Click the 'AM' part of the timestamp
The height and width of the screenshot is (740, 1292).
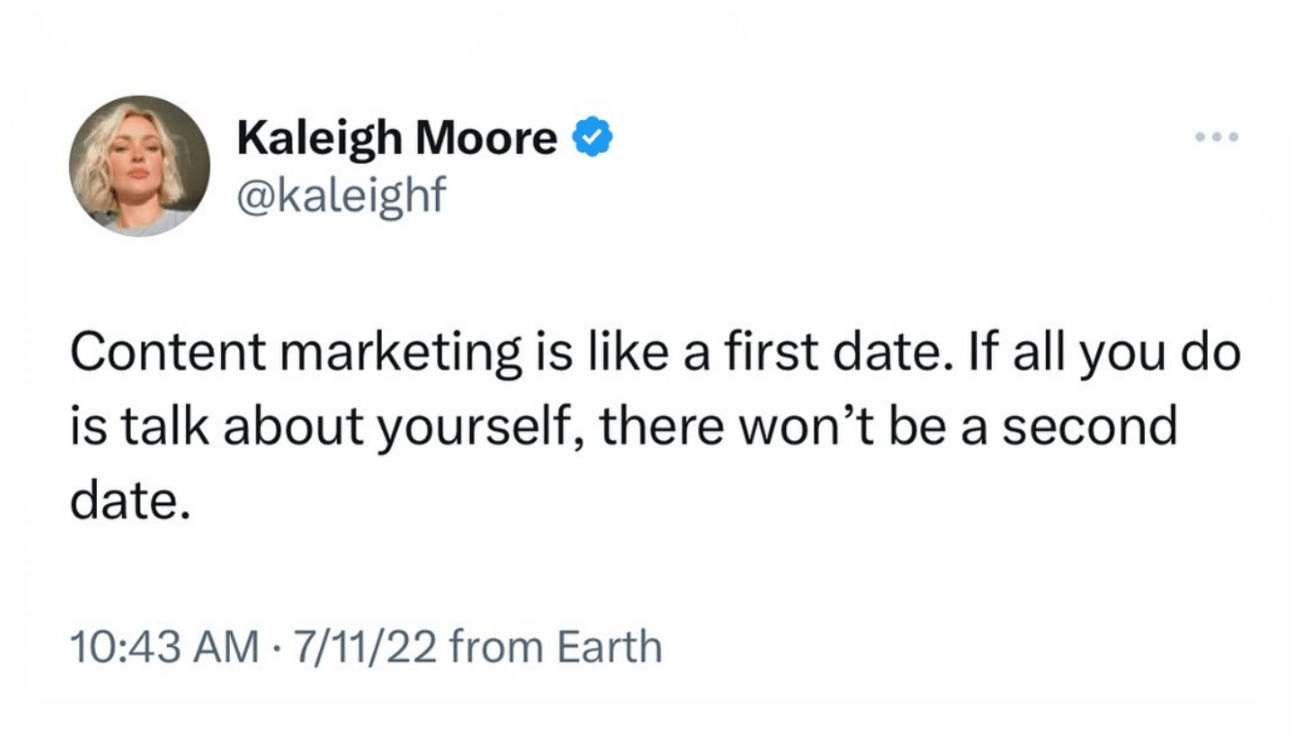[222, 647]
